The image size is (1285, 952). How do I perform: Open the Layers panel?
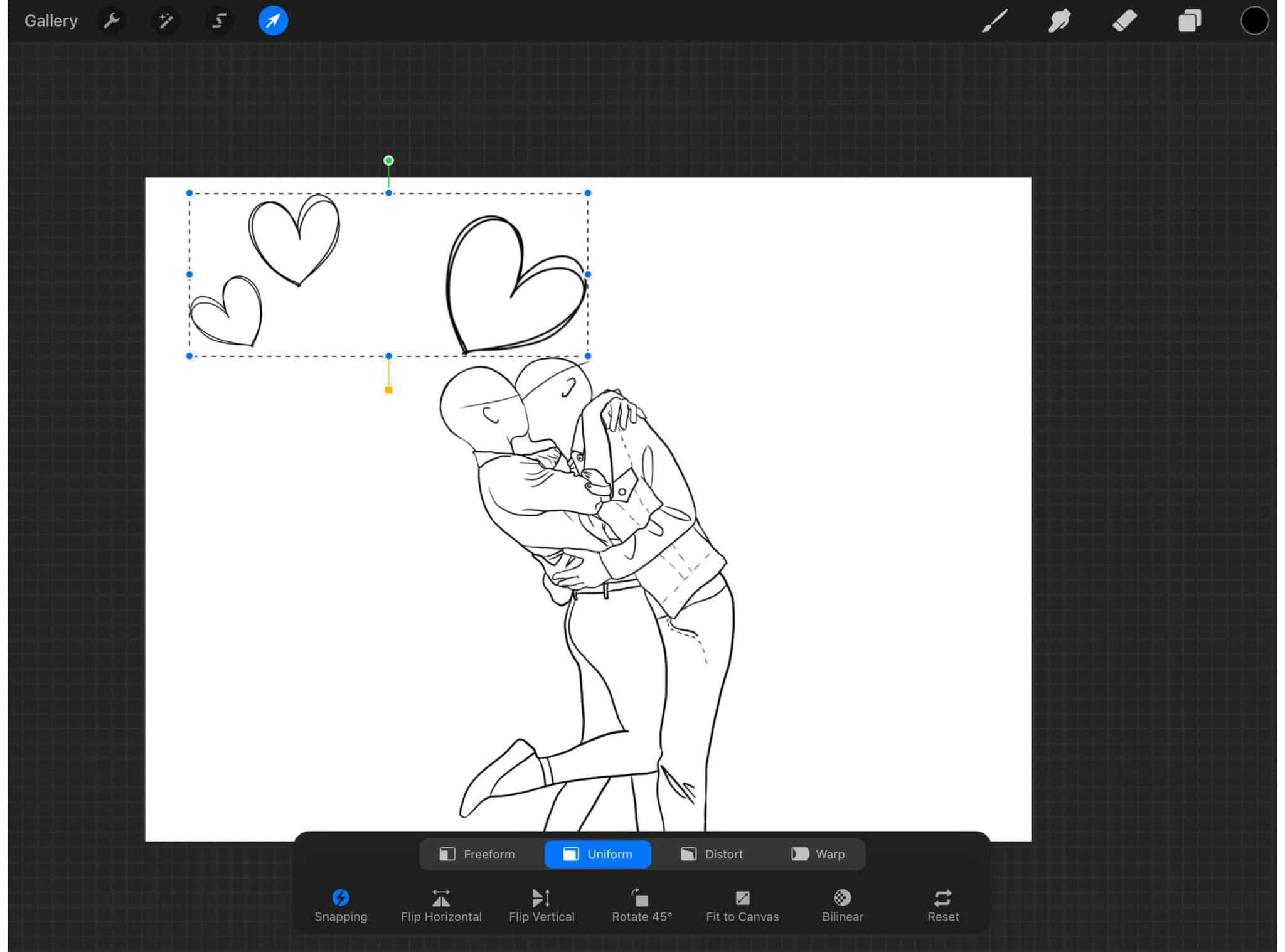1190,21
